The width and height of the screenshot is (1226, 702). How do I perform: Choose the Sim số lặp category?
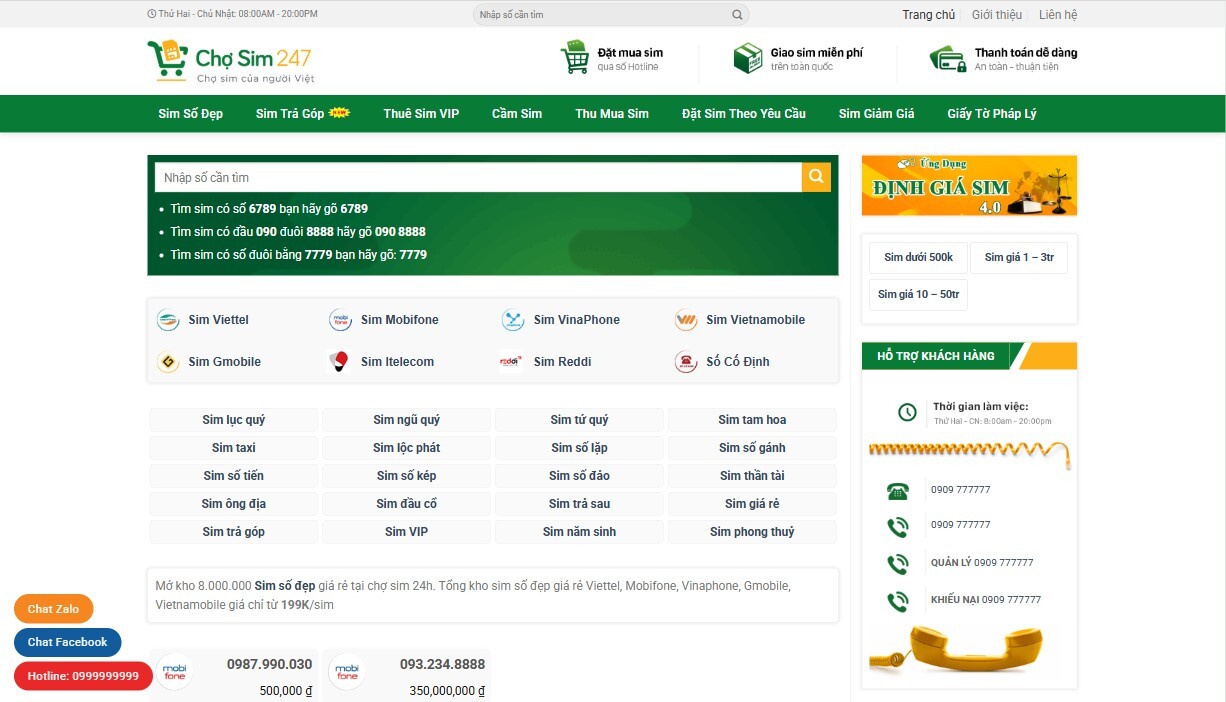[x=579, y=448]
